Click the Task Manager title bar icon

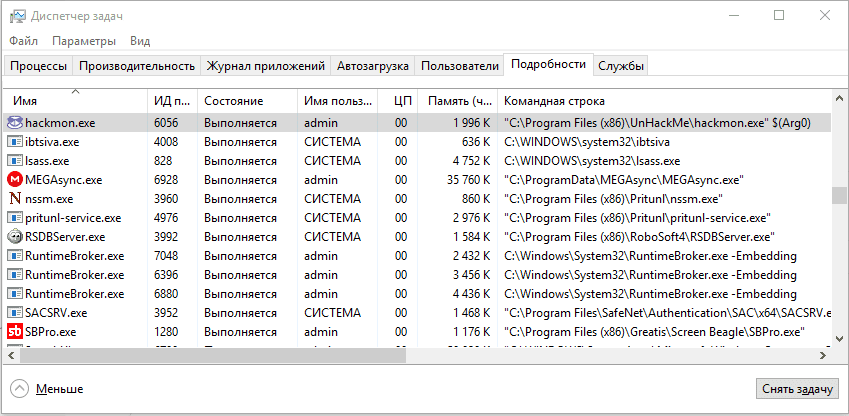pyautogui.click(x=15, y=15)
